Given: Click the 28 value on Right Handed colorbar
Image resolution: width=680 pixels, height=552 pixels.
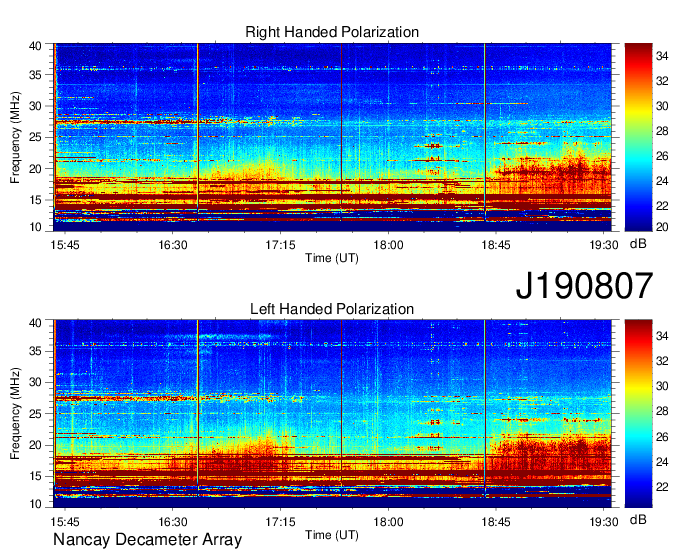Looking at the screenshot, I should pyautogui.click(x=662, y=131).
